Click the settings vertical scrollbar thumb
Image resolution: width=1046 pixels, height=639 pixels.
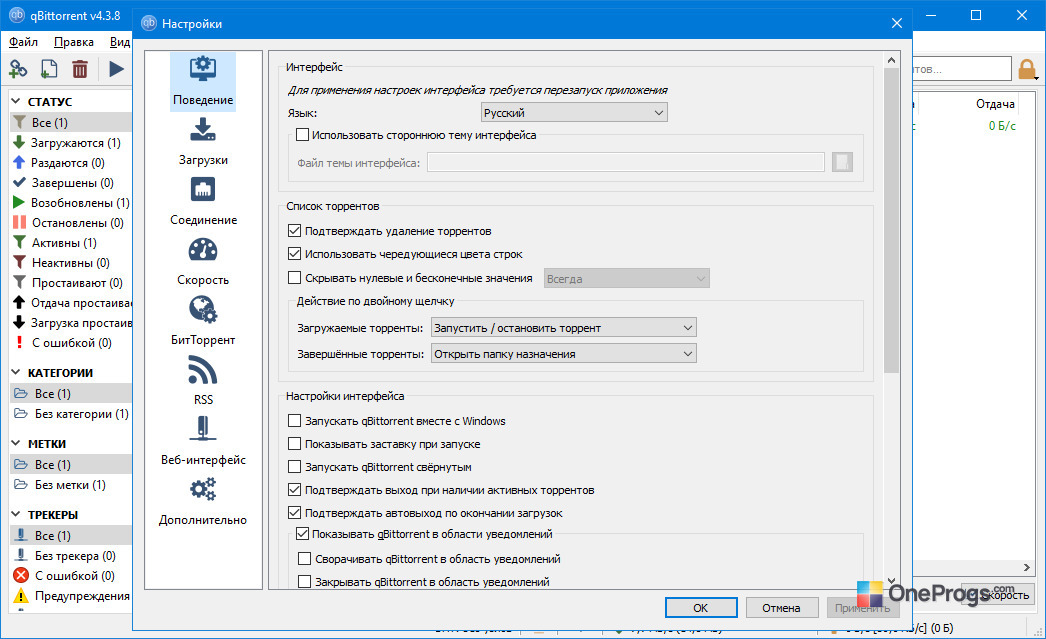pos(891,220)
